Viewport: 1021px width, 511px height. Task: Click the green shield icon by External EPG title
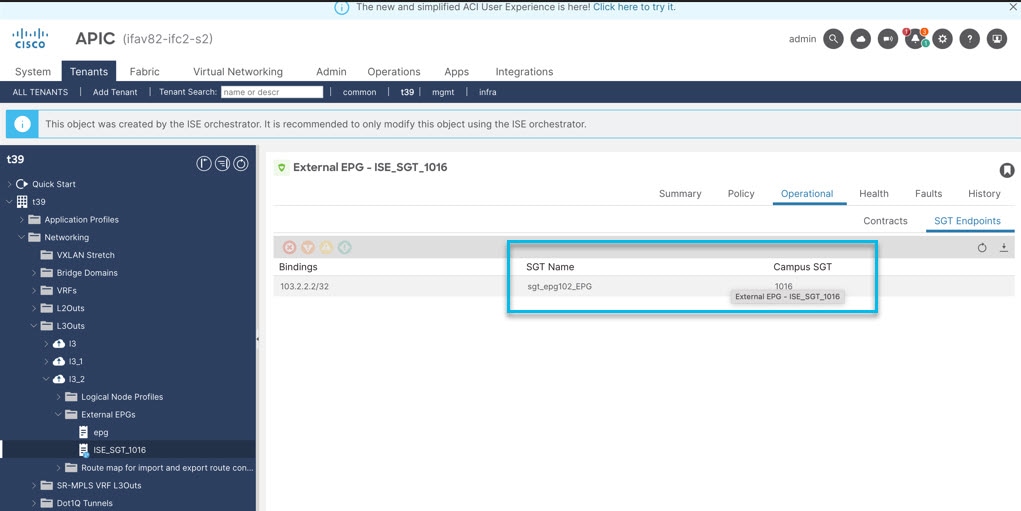[281, 168]
